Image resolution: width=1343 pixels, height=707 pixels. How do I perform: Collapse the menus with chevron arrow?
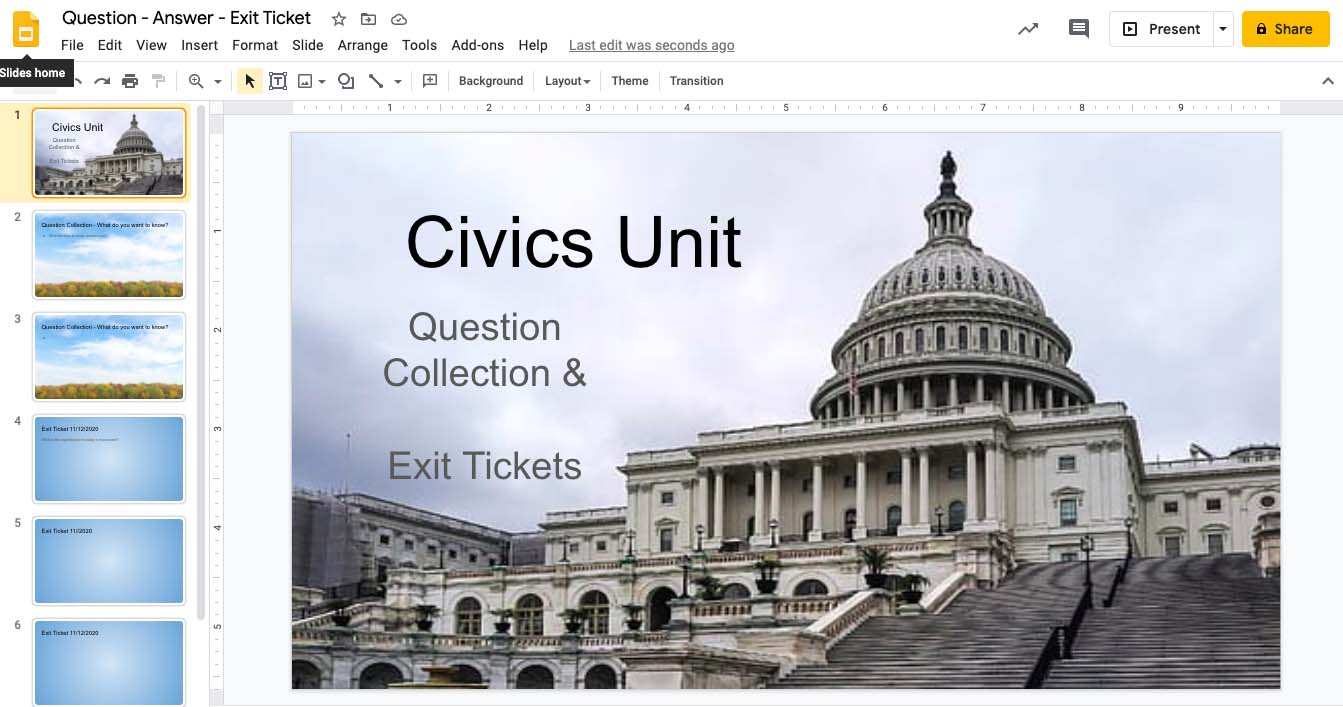coord(1328,81)
